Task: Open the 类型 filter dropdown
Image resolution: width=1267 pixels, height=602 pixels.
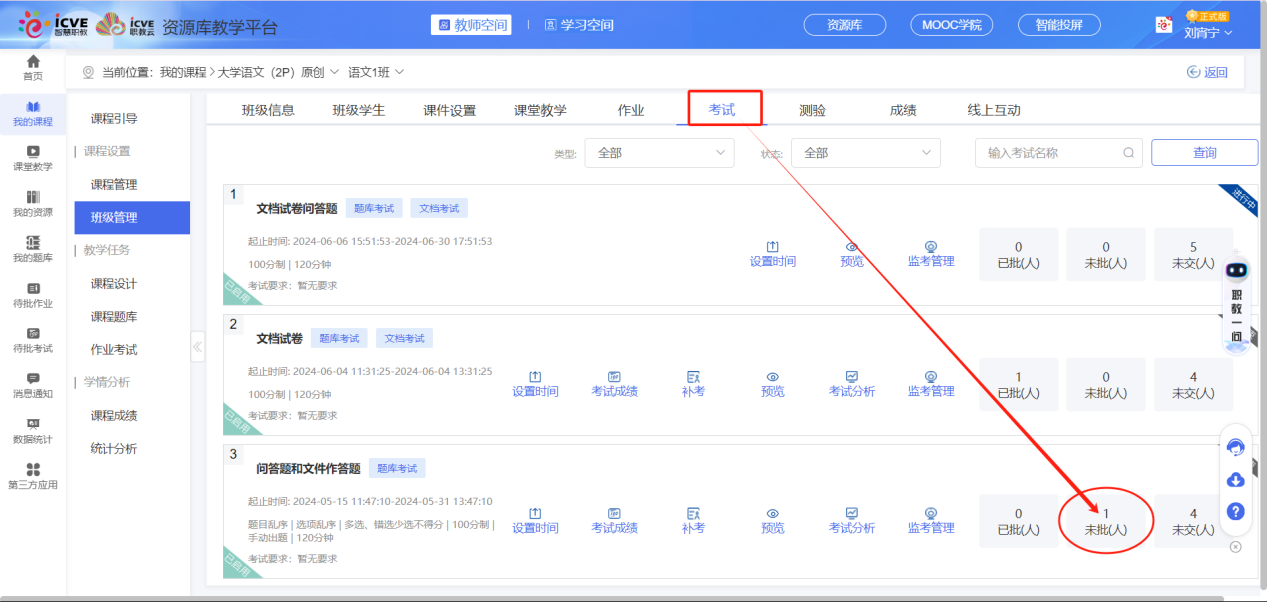Action: click(x=659, y=152)
